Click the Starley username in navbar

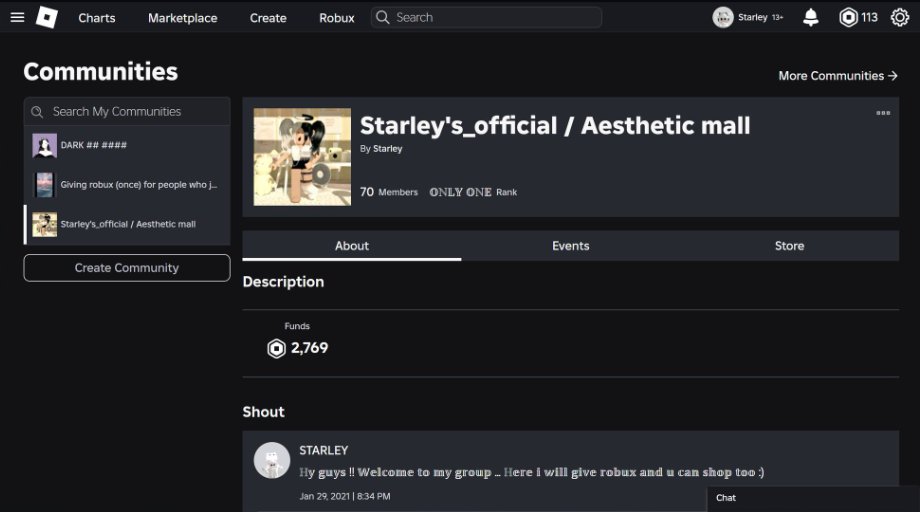tap(753, 18)
